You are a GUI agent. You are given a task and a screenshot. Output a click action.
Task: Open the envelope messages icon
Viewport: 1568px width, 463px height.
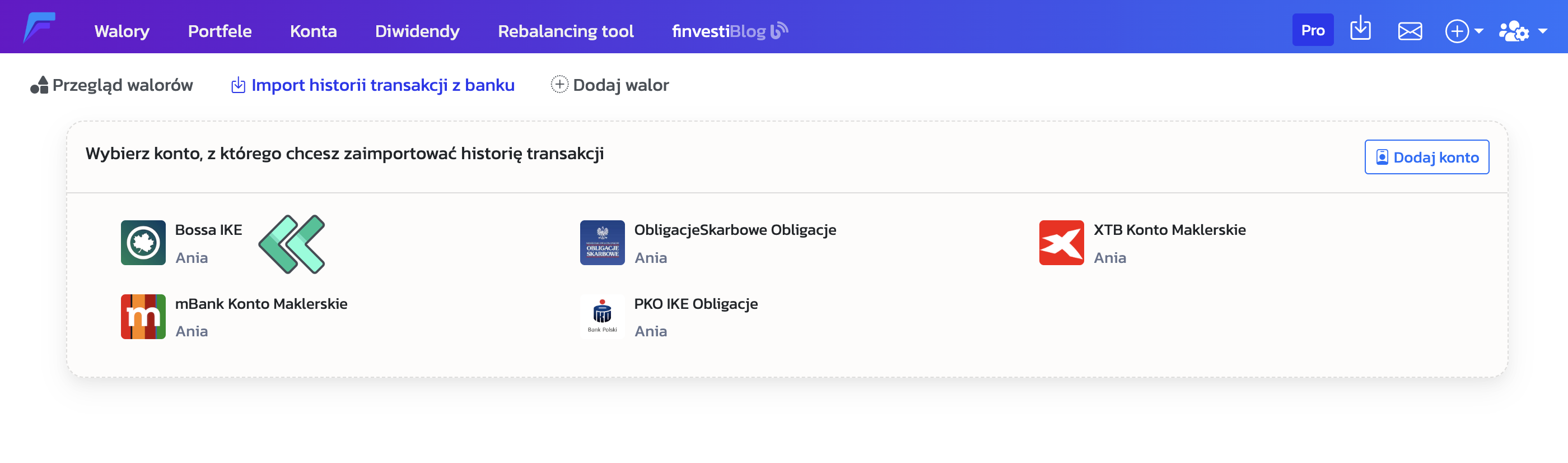tap(1409, 30)
